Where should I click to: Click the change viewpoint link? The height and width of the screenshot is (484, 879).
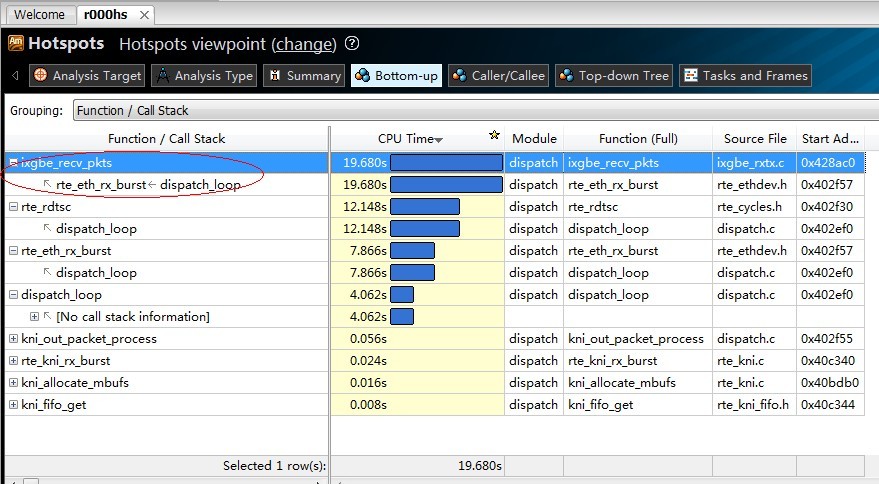[x=305, y=44]
